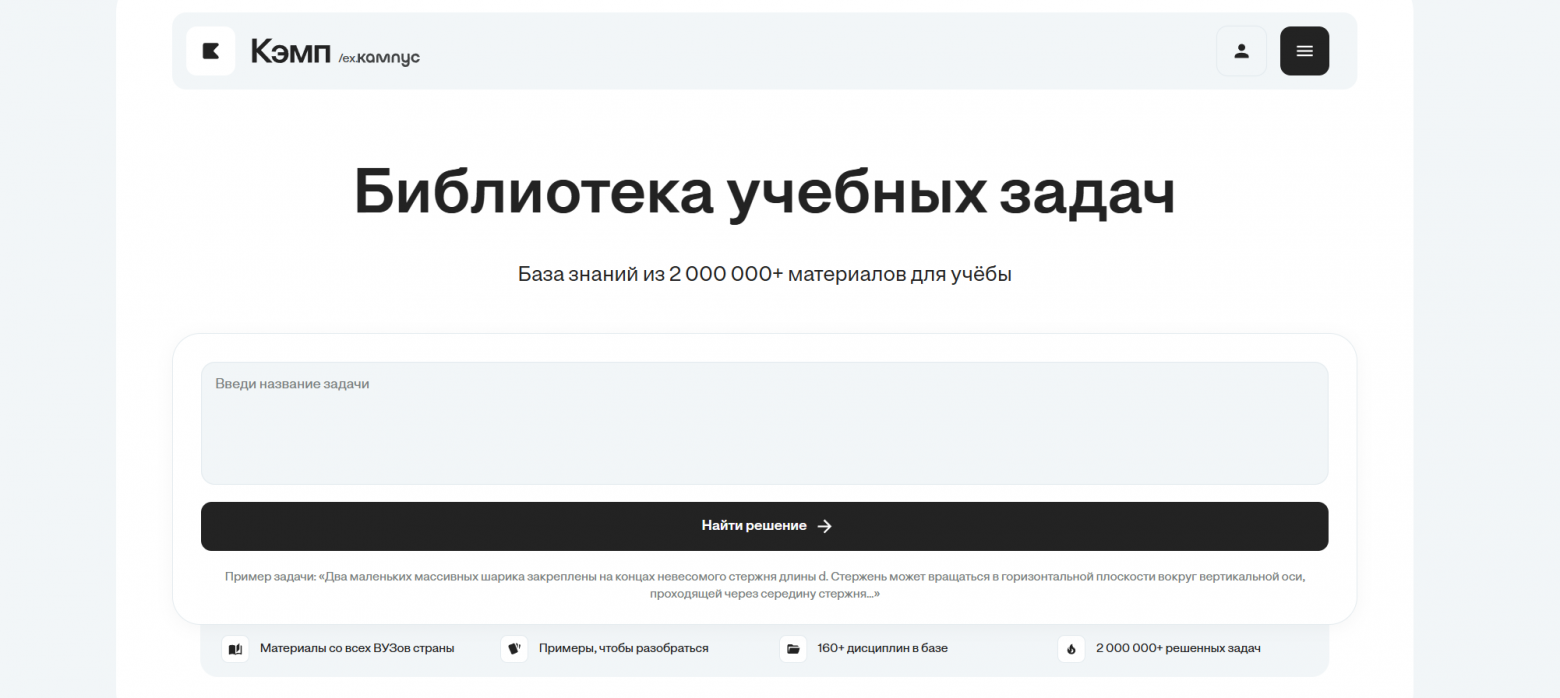Viewport: 1560px width, 698px height.
Task: Click the arrow icon inside 'Найти решение' button
Action: pyautogui.click(x=824, y=525)
